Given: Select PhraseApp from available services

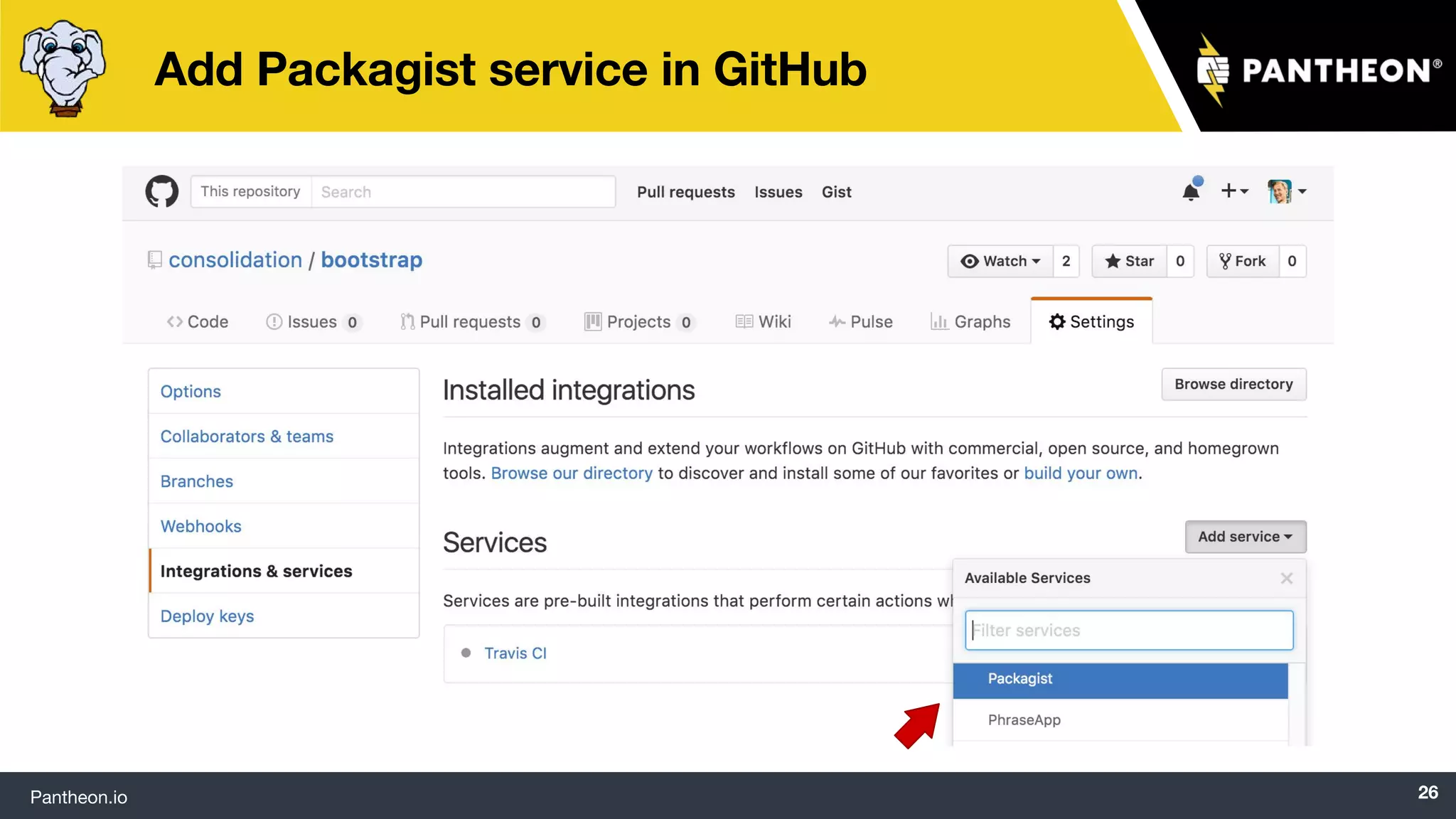Looking at the screenshot, I should click(x=1120, y=720).
